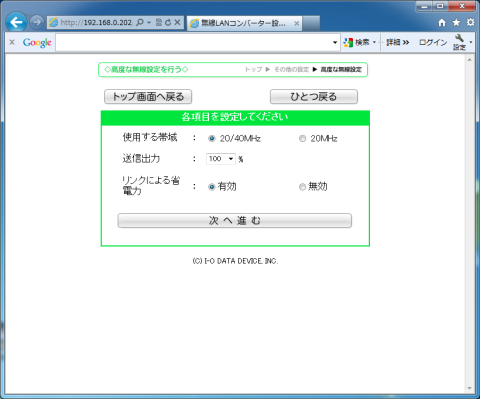Select the 無線LANコンバーター設定 tab

click(x=243, y=23)
